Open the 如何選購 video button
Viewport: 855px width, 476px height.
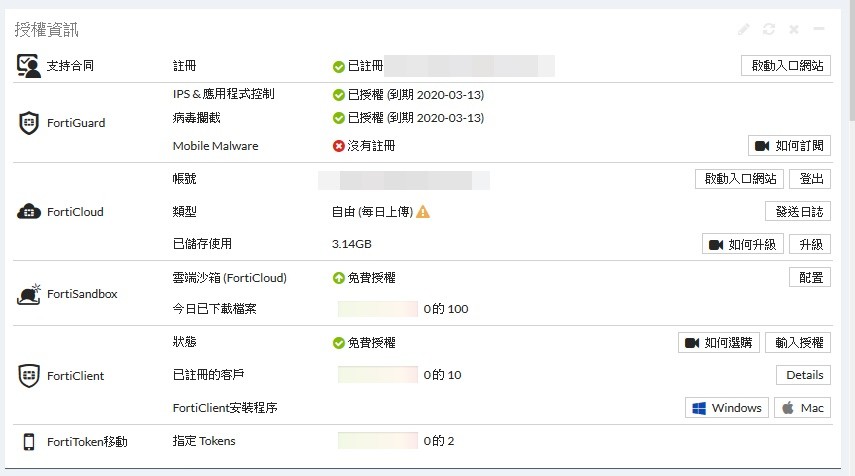tap(719, 342)
